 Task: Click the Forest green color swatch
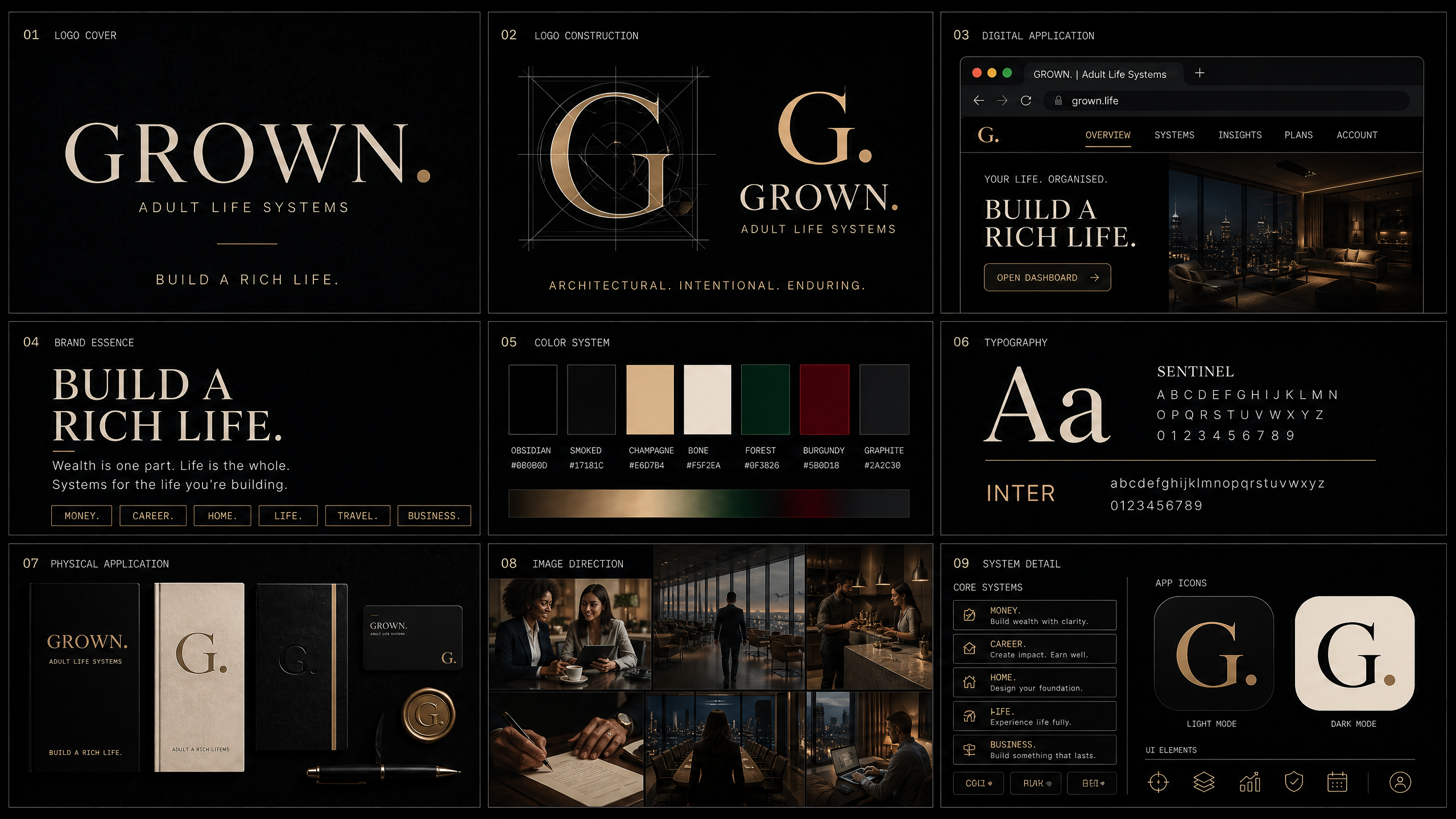point(766,400)
